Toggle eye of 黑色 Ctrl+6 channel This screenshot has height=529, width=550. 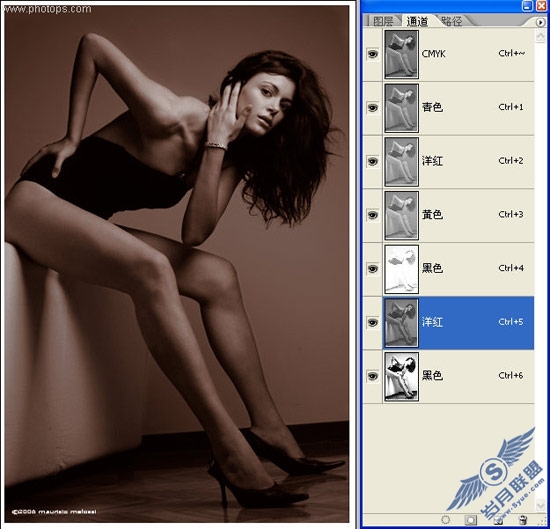click(373, 376)
